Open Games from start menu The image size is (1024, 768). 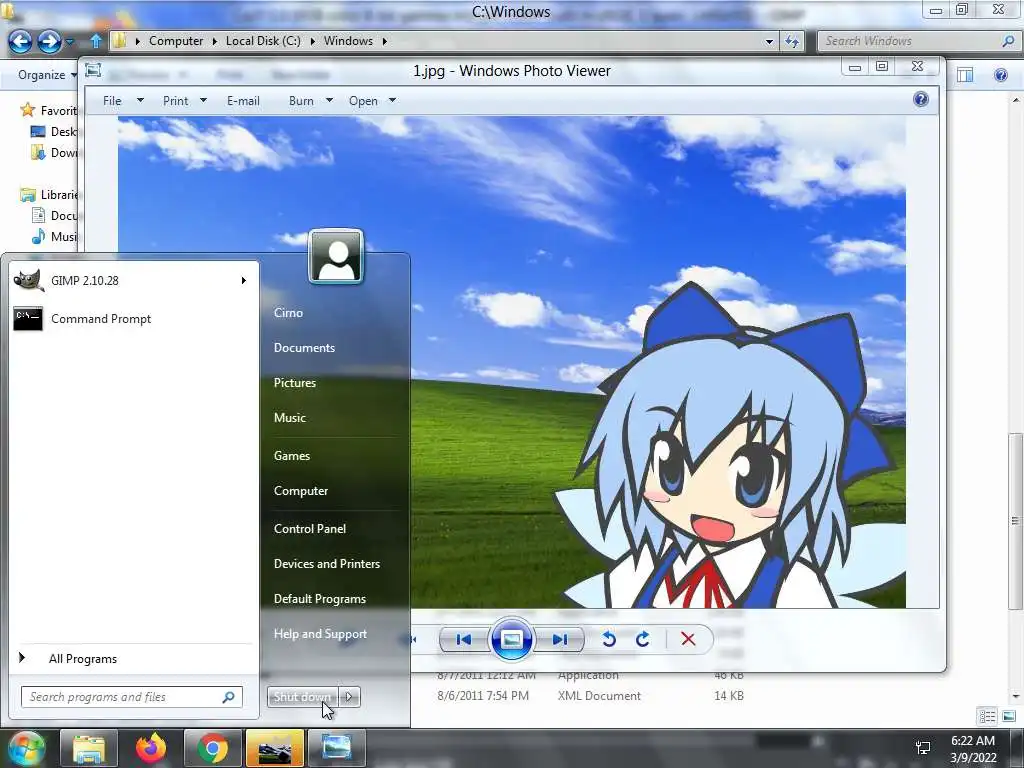[291, 456]
